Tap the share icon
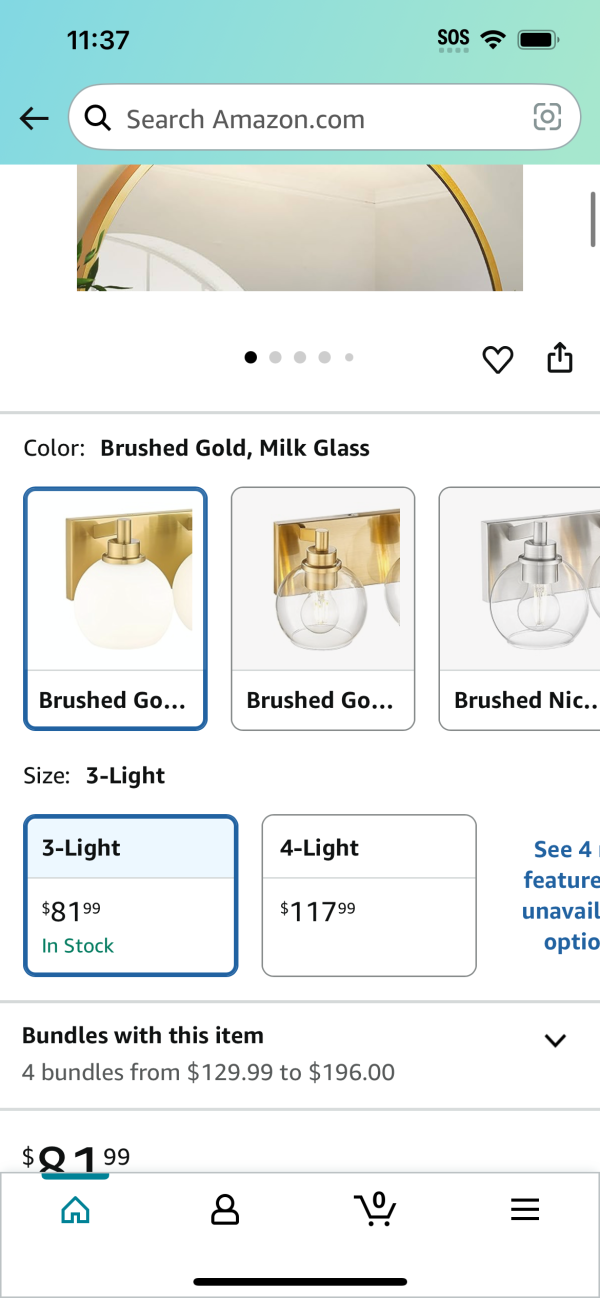600x1298 pixels. [560, 357]
